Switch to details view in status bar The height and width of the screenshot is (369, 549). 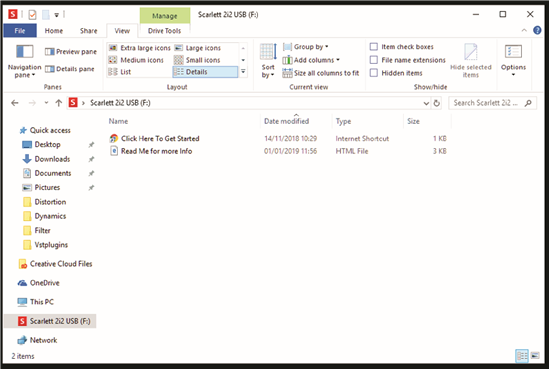(522, 356)
